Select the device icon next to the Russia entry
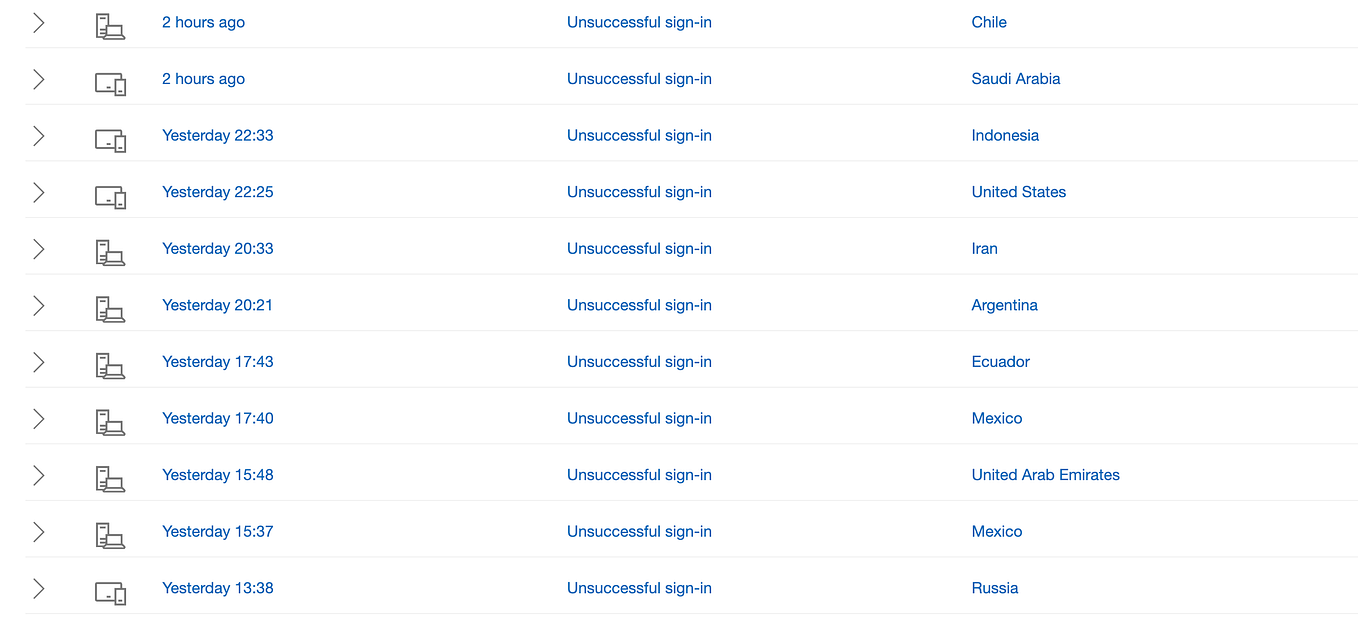 tap(110, 592)
